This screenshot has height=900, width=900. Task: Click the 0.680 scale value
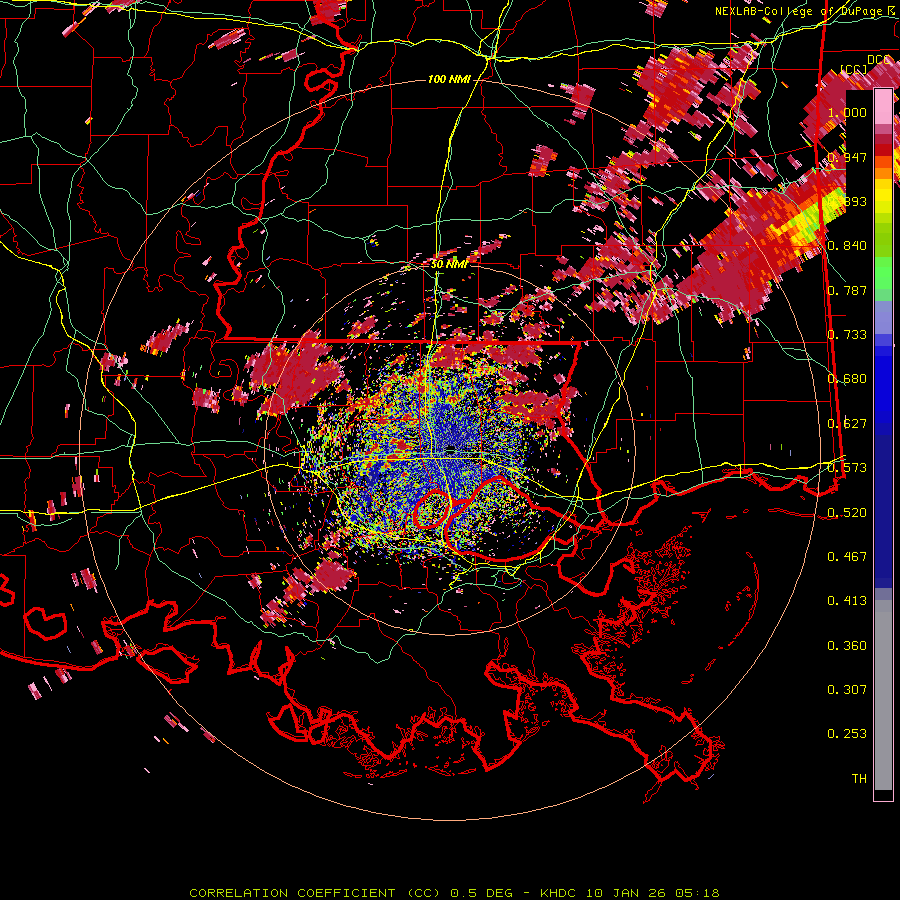click(847, 379)
